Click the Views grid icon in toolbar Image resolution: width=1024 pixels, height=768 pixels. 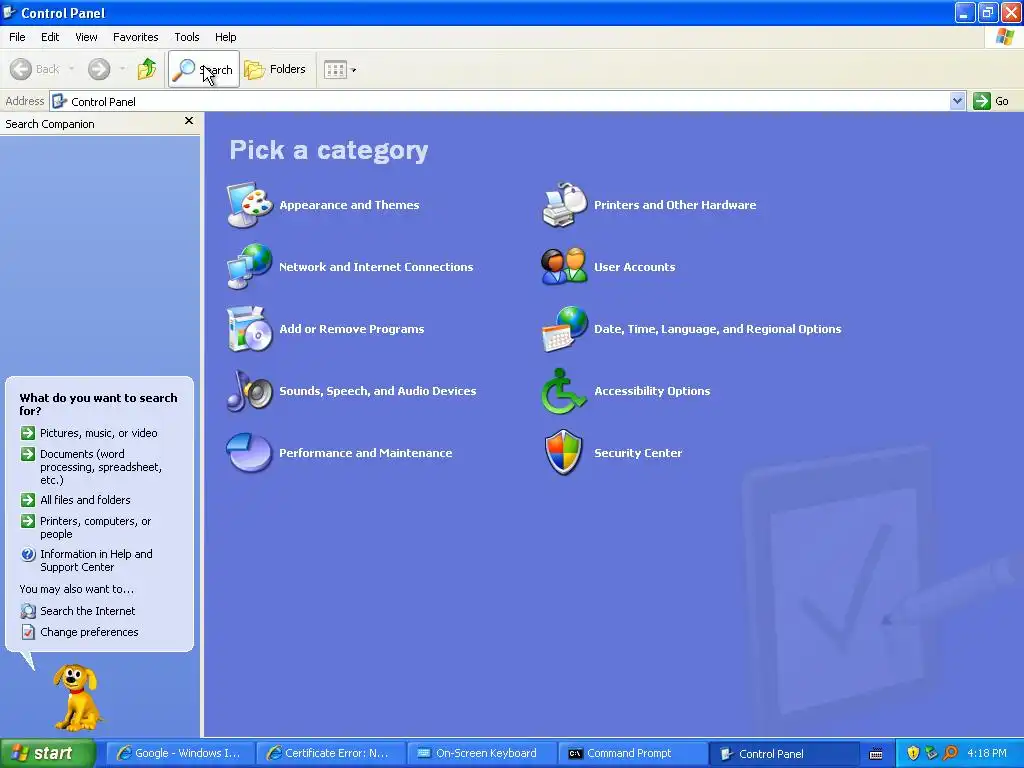coord(336,70)
